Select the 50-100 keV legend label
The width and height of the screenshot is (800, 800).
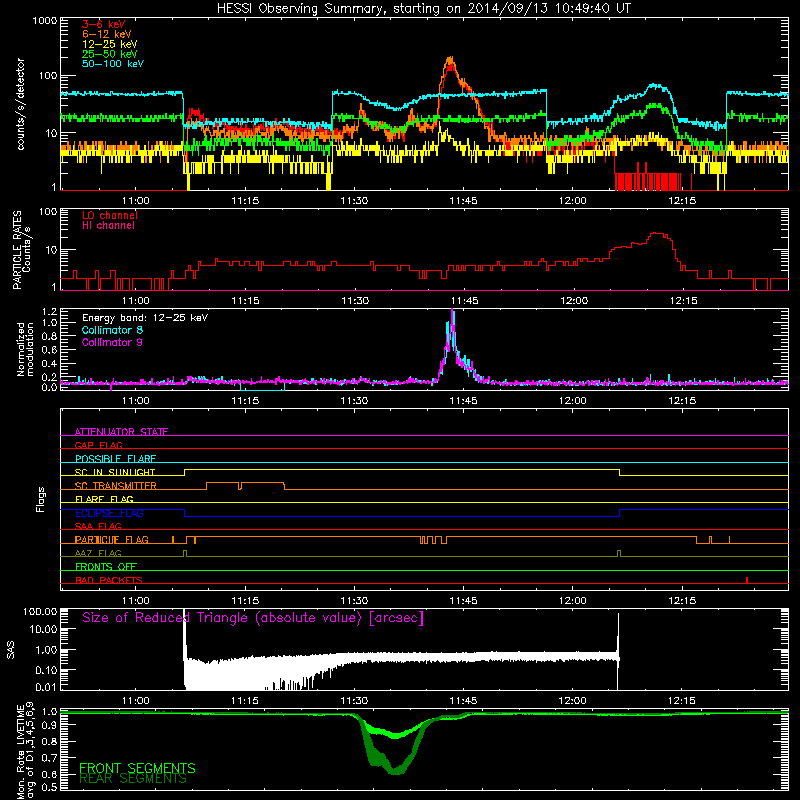[x=113, y=64]
